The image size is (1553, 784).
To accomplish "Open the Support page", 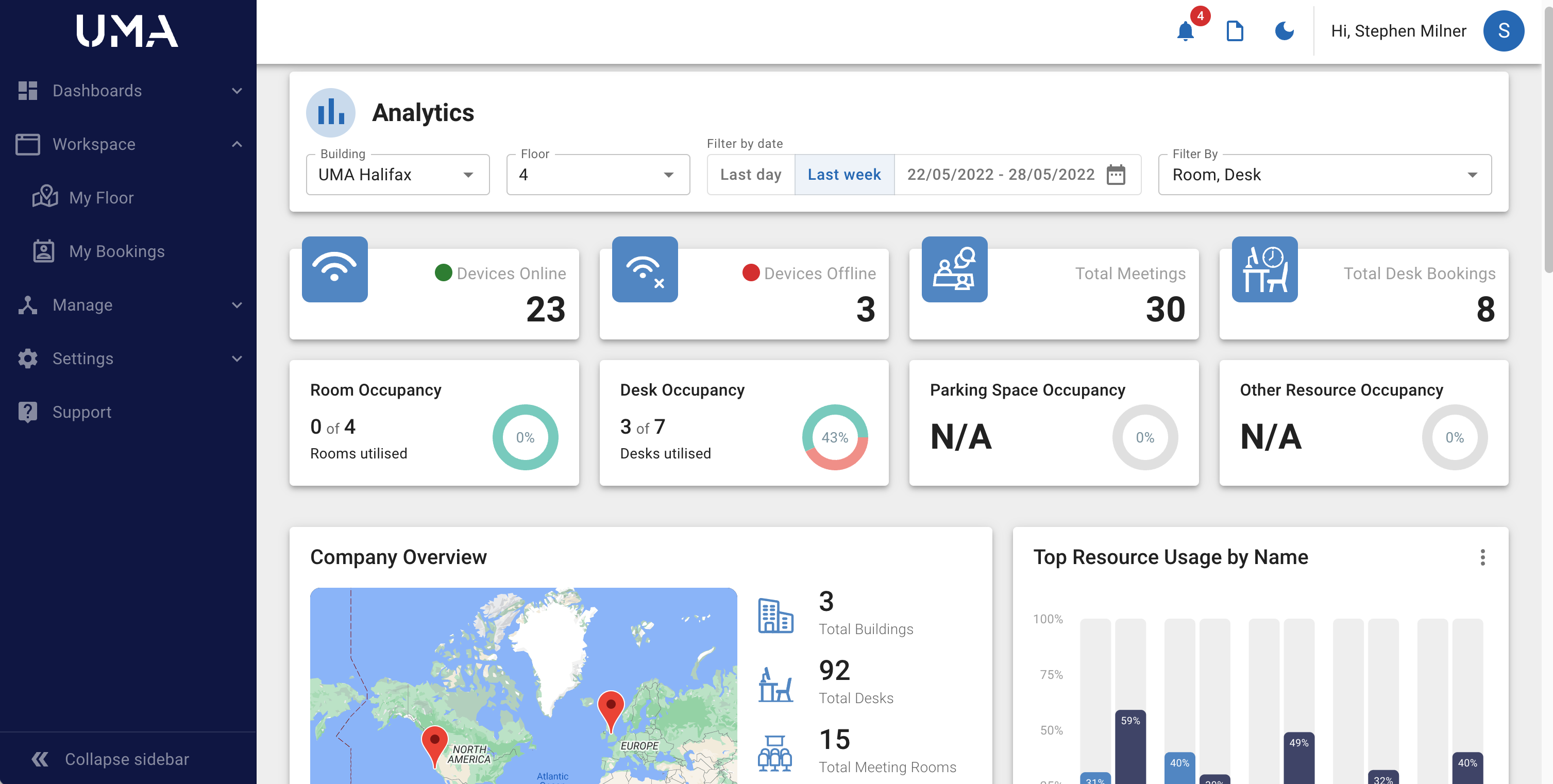I will [81, 412].
